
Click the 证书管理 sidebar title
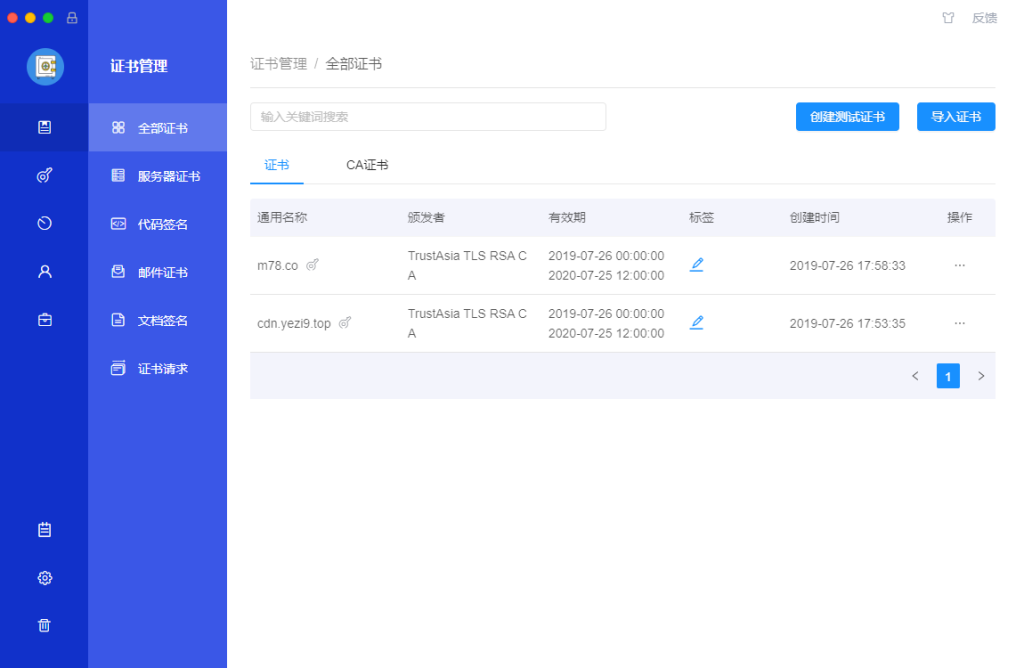pos(138,66)
